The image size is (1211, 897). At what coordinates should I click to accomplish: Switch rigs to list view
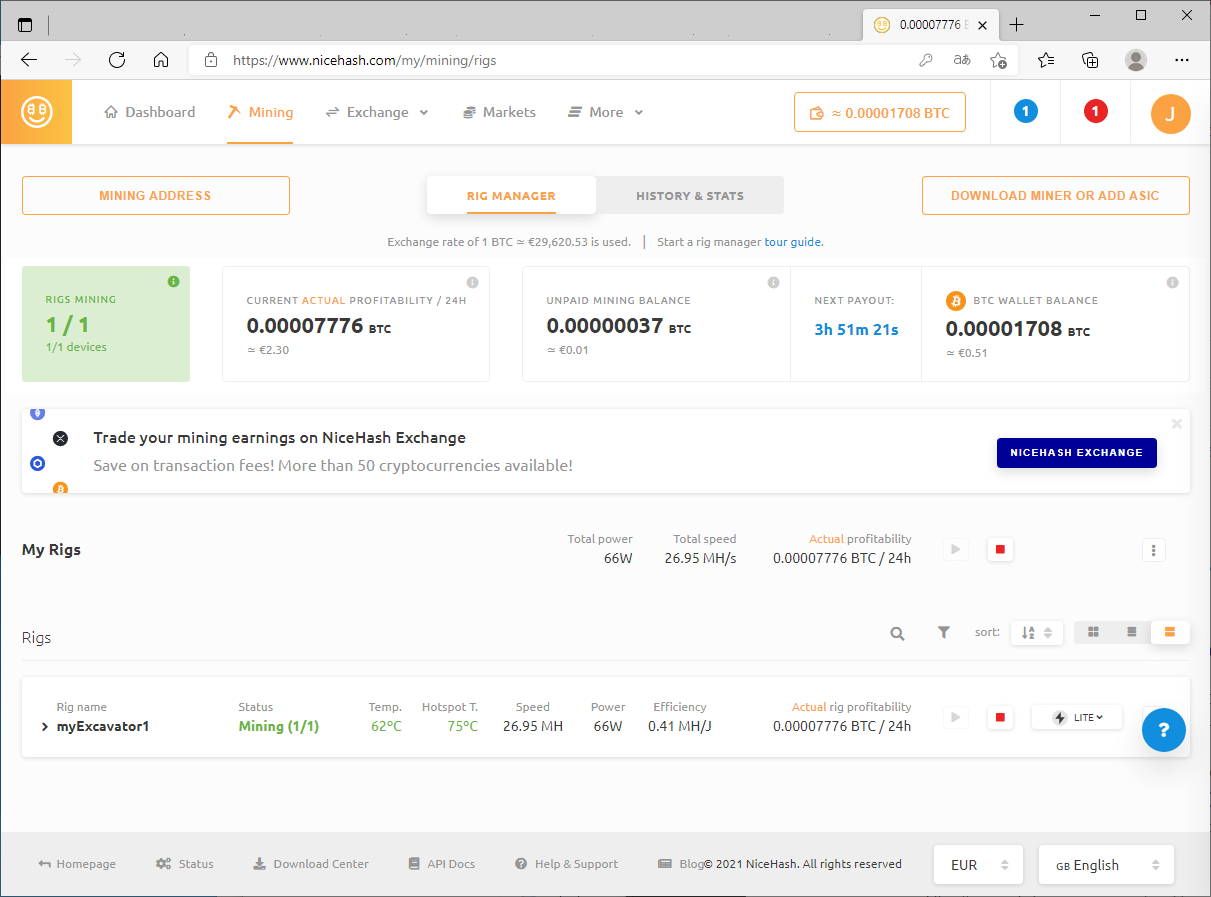pos(1132,632)
